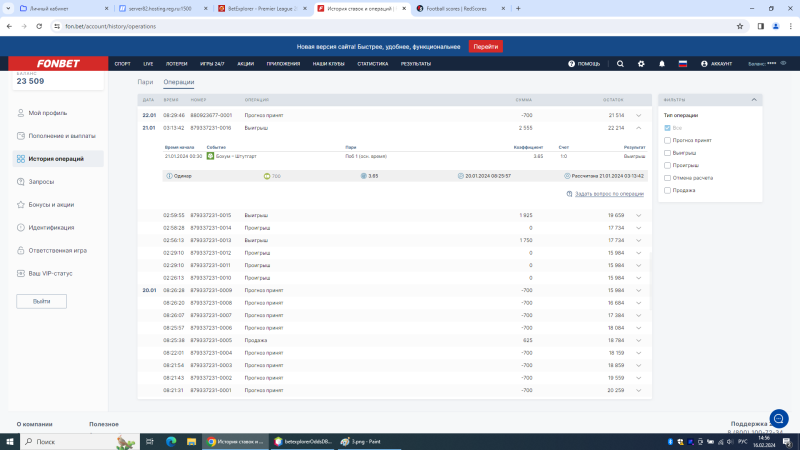Open settings via the gear icon
Image resolution: width=800 pixels, height=450 pixels.
pyautogui.click(x=641, y=63)
